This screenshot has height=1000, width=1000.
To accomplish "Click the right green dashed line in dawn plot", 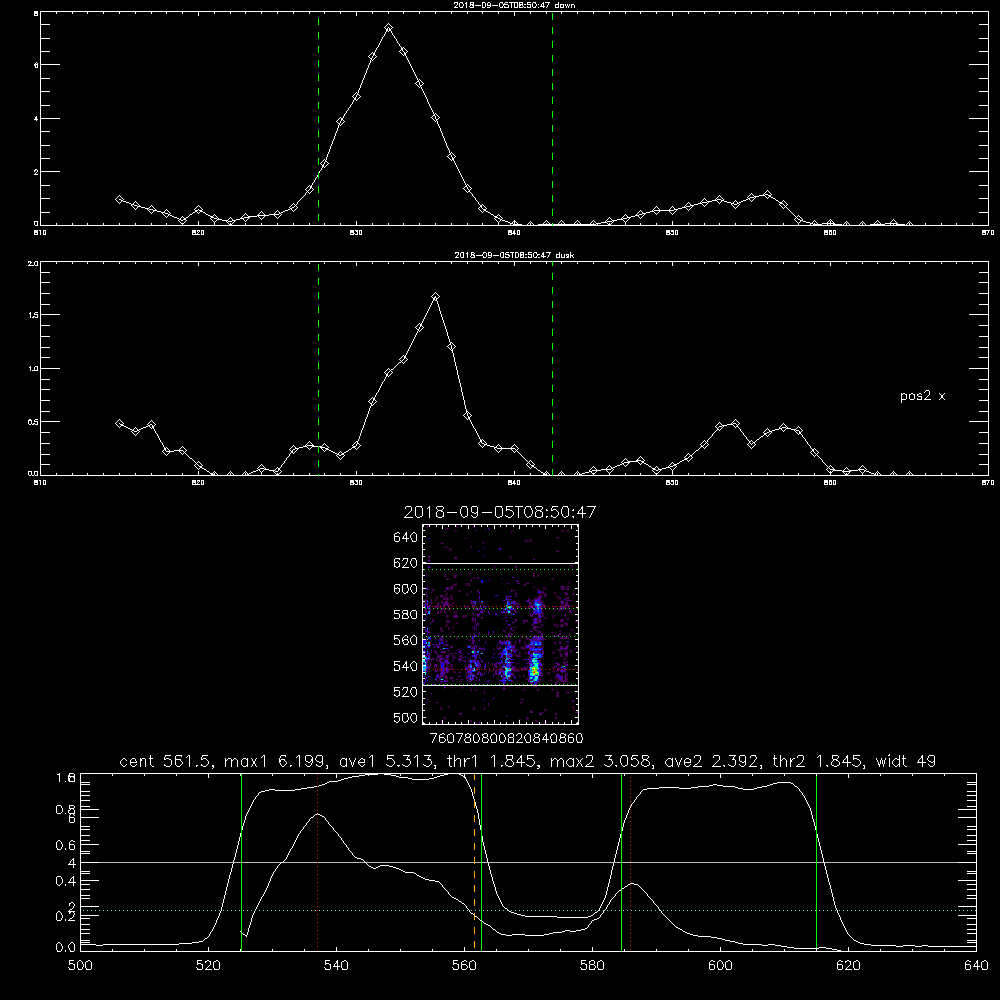I will click(x=552, y=119).
